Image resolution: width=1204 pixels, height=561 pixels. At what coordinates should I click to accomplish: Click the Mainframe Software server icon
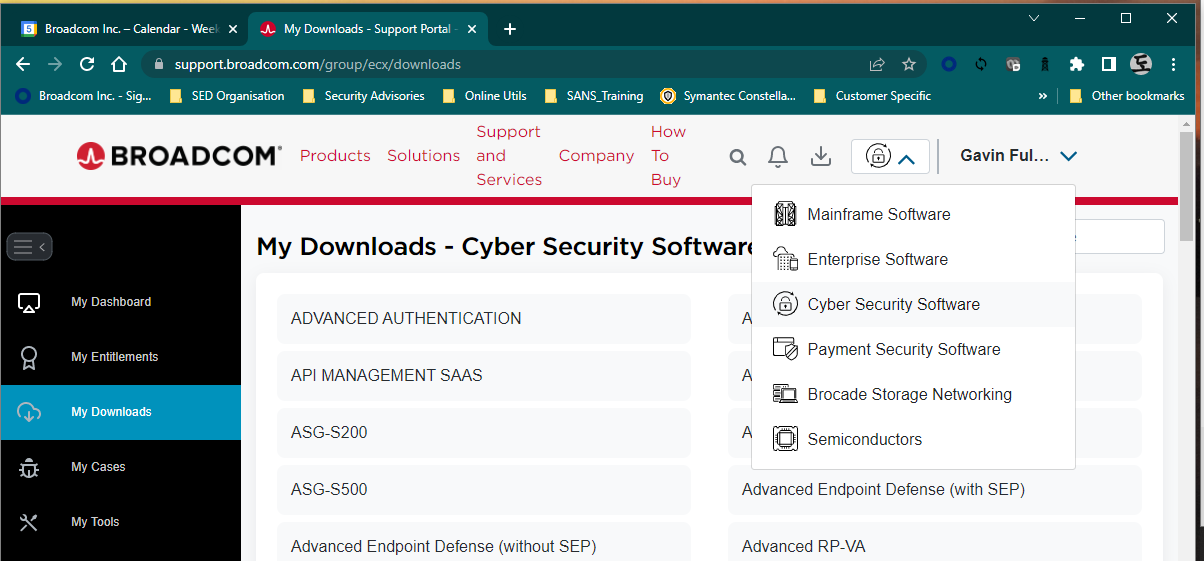(785, 214)
